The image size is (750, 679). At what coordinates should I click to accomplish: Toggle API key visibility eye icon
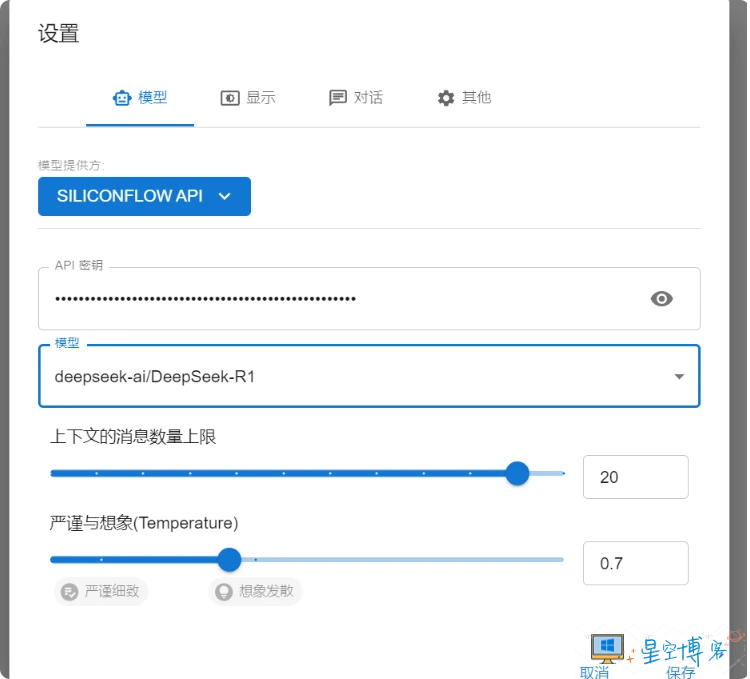coord(662,299)
